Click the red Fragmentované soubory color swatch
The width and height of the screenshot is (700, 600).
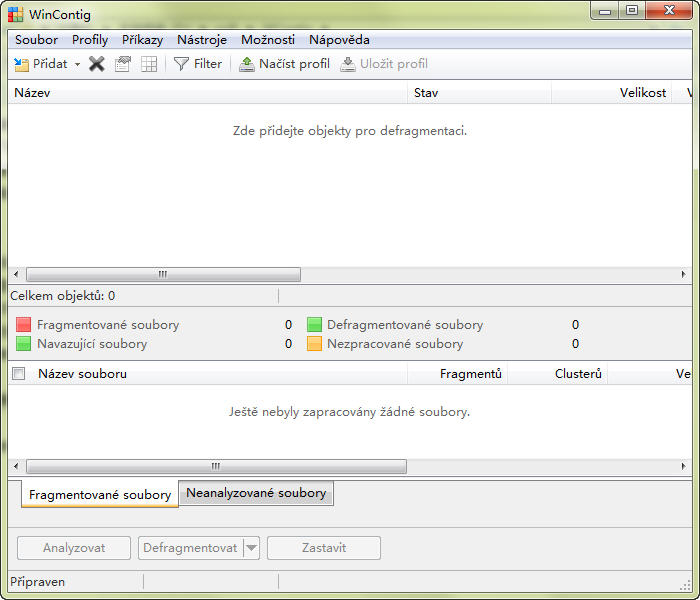[24, 325]
